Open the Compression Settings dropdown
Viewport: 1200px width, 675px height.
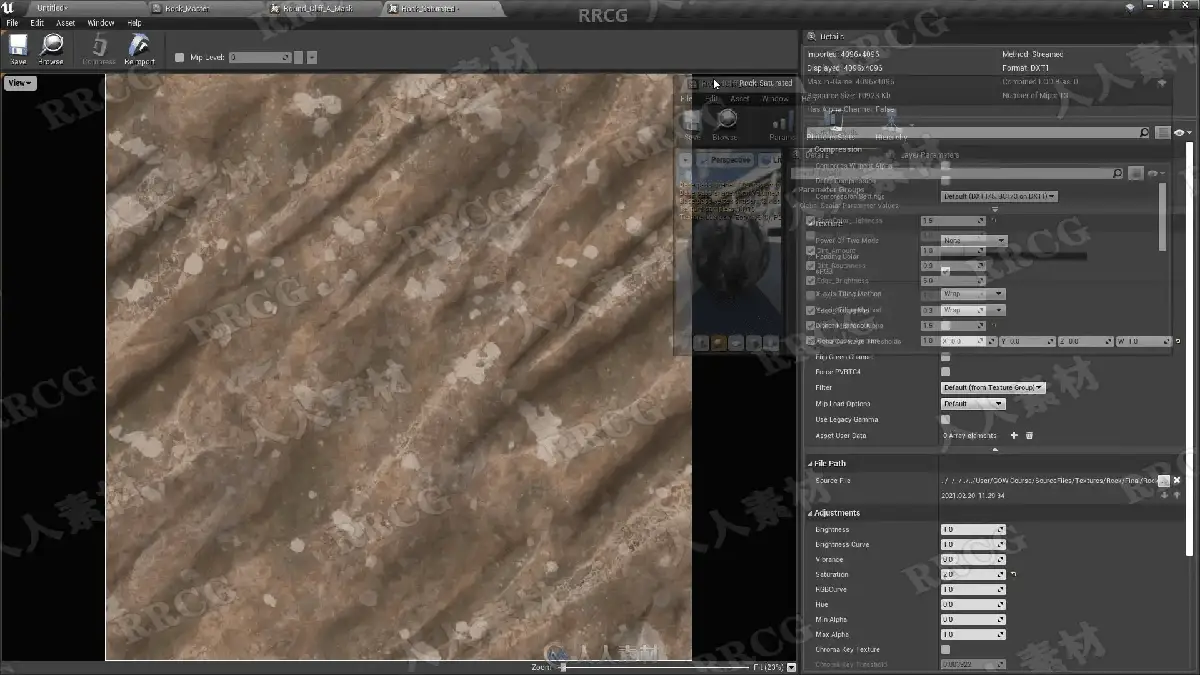coord(999,197)
